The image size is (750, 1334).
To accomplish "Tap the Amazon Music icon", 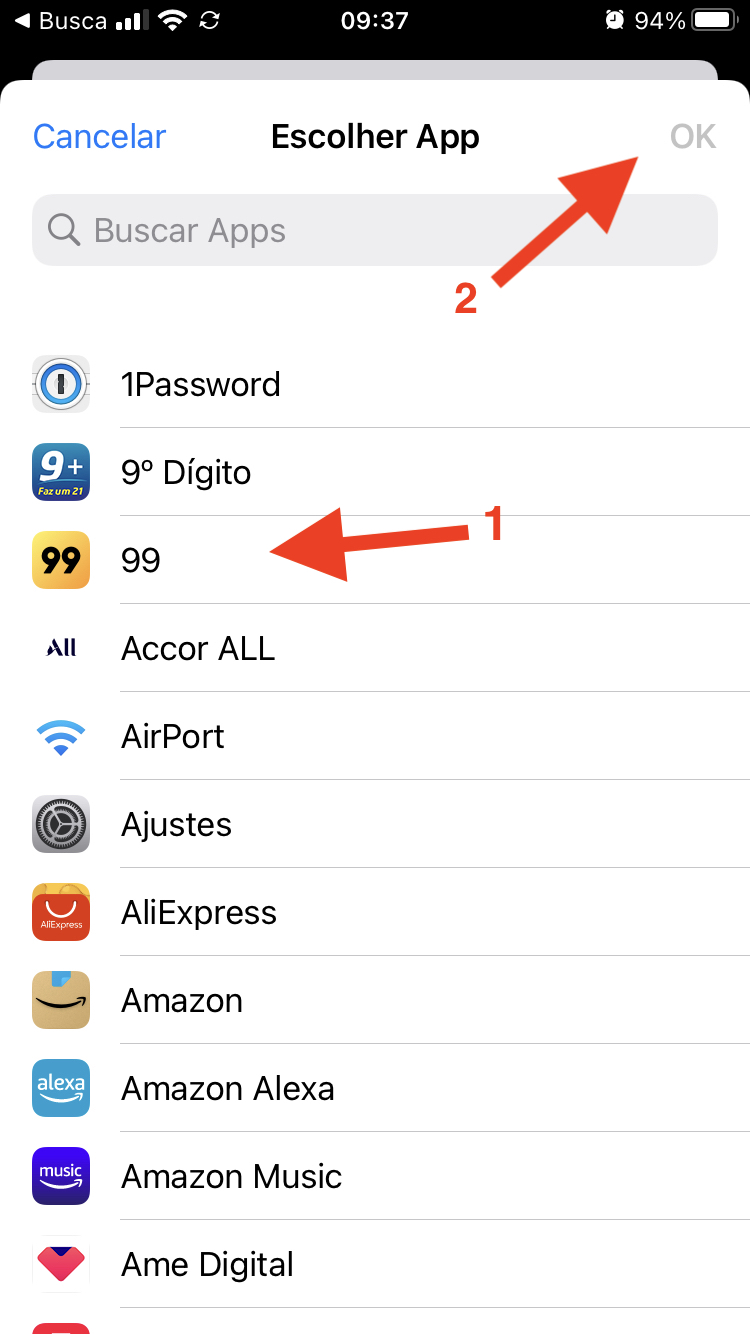I will pyautogui.click(x=61, y=1176).
